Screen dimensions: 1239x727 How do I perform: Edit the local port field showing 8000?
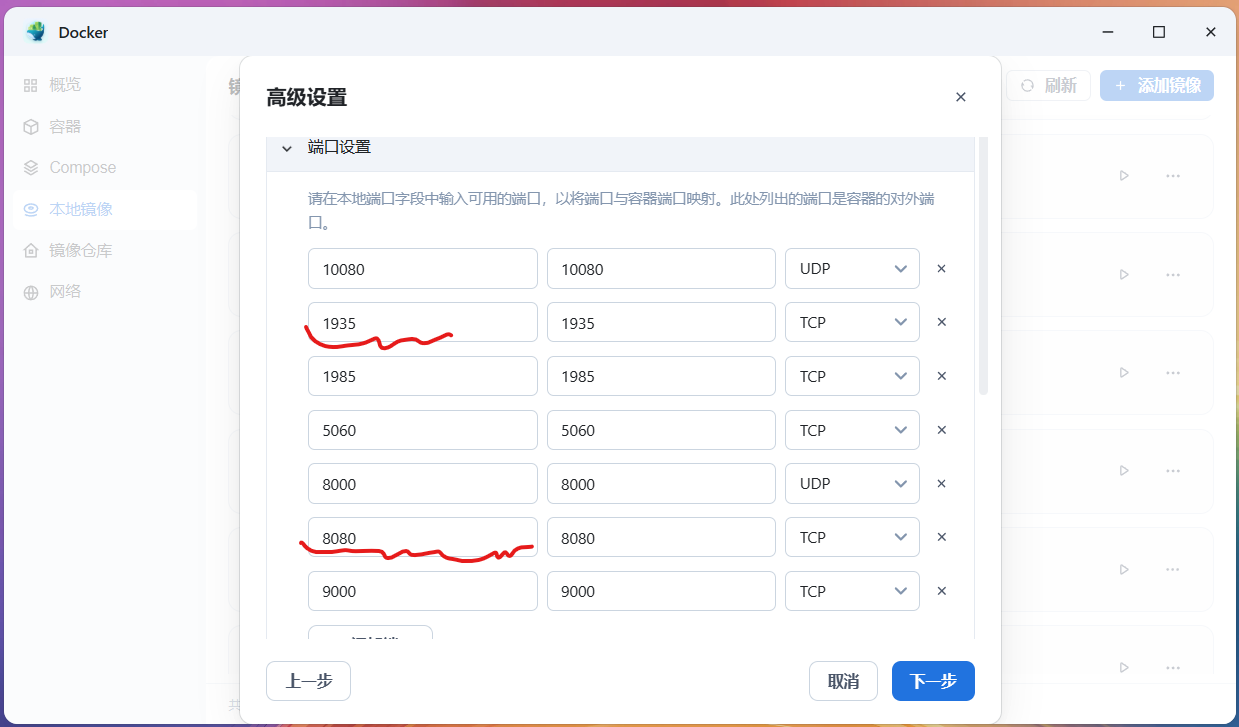point(423,483)
